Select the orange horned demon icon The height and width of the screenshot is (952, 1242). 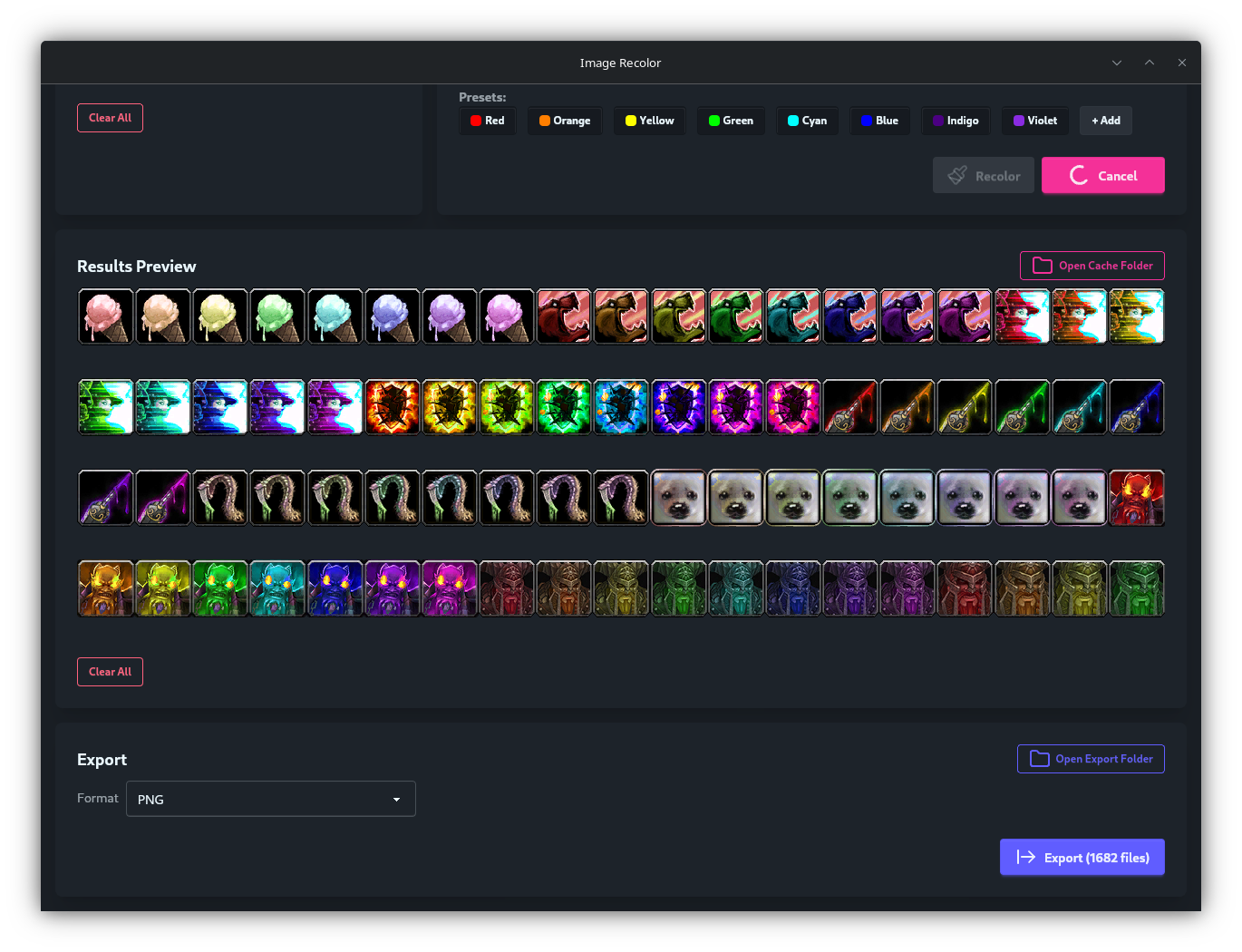[106, 588]
